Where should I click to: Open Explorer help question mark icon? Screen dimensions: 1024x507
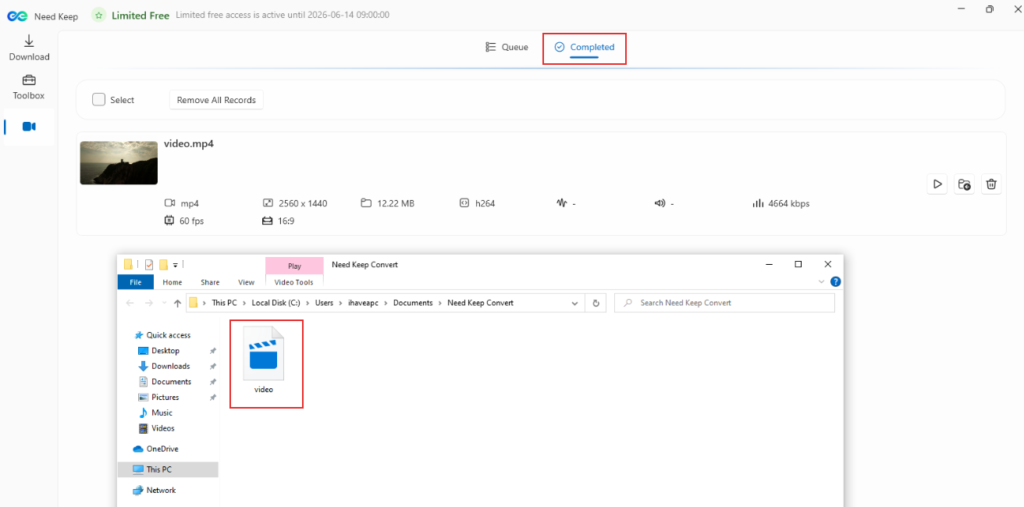point(835,282)
